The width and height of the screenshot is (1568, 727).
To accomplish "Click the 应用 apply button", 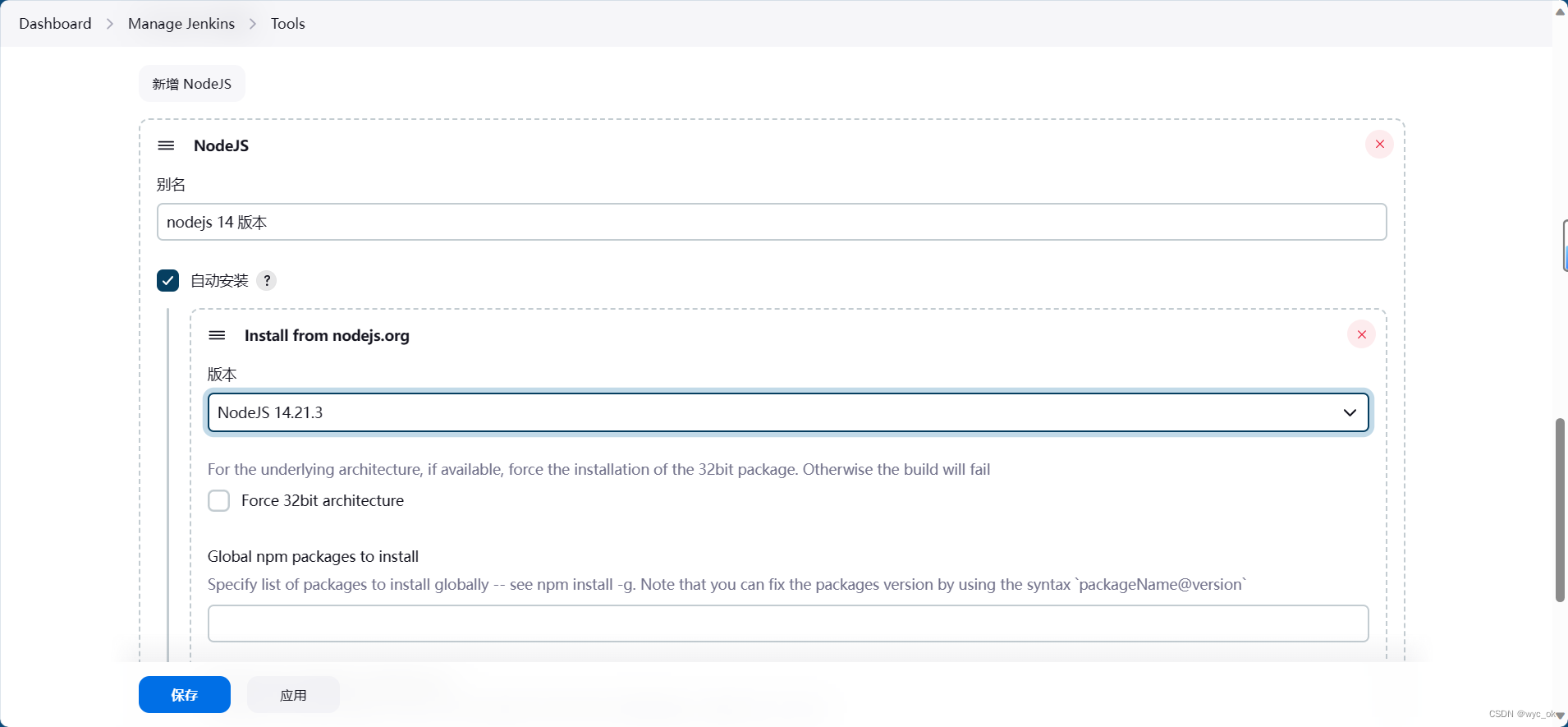I will point(293,695).
